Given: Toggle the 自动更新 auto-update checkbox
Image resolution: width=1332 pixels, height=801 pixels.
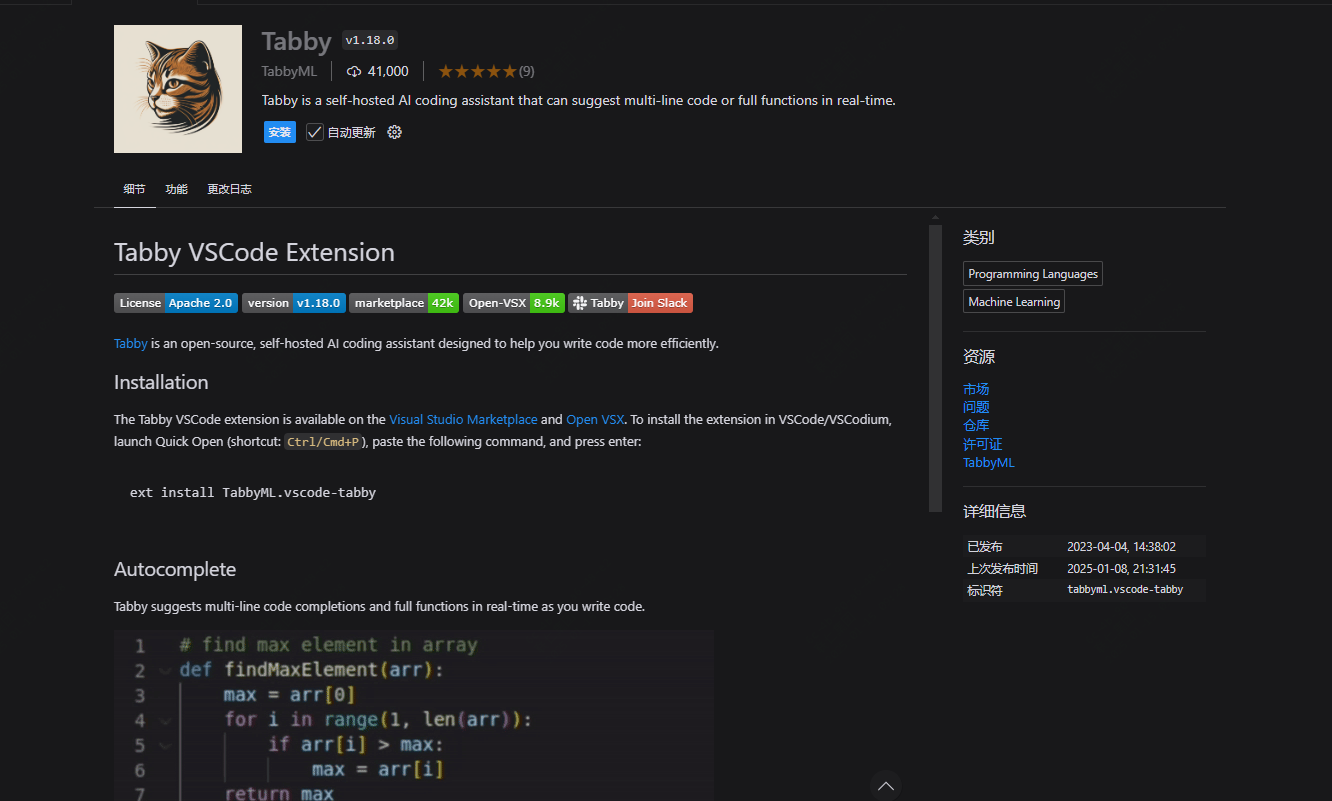Looking at the screenshot, I should [x=315, y=132].
